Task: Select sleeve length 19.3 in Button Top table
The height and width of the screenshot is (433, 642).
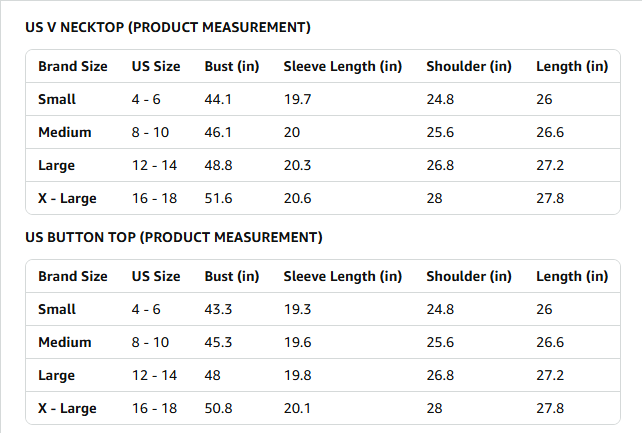Action: pos(297,310)
